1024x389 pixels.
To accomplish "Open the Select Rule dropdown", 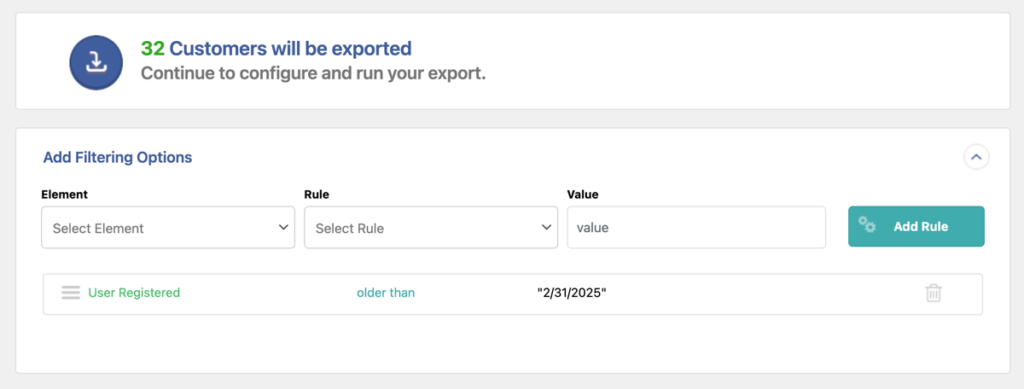I will click(x=431, y=228).
